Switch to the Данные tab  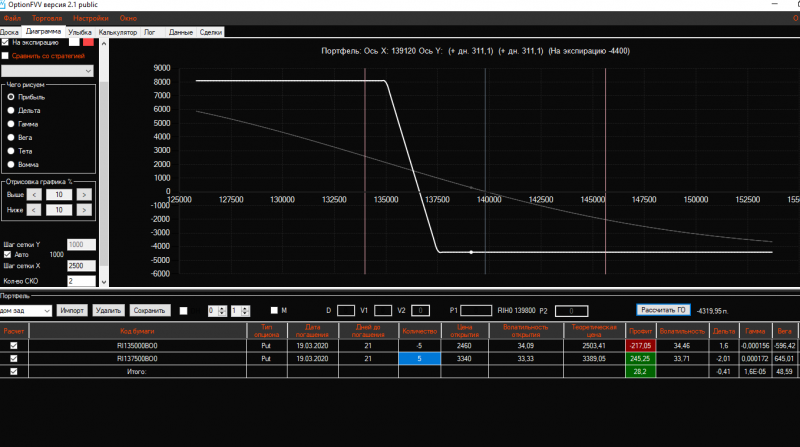(x=181, y=32)
